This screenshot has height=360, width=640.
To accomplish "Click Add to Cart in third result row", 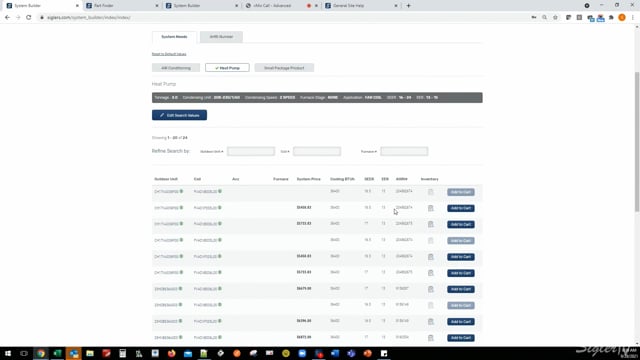I will (x=461, y=224).
